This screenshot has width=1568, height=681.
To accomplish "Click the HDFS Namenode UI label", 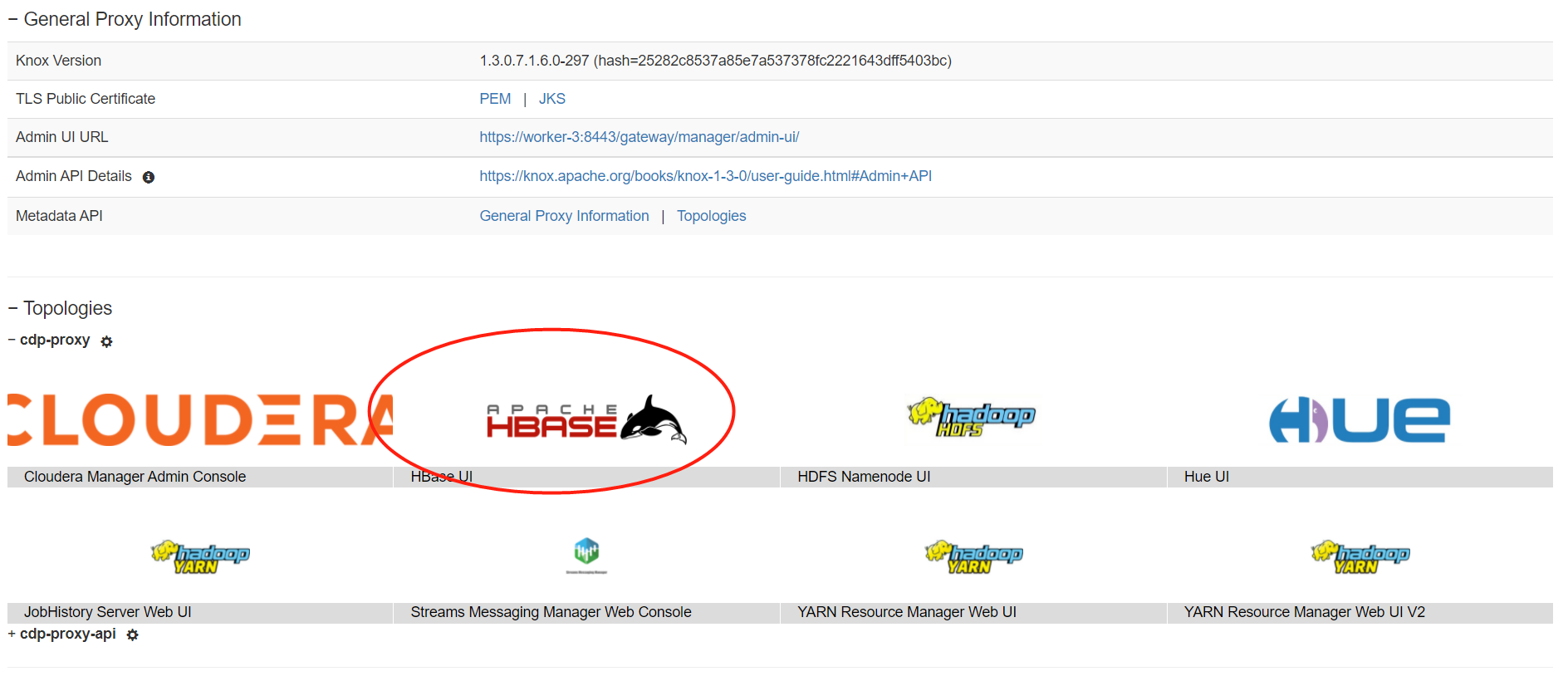I will tap(864, 477).
